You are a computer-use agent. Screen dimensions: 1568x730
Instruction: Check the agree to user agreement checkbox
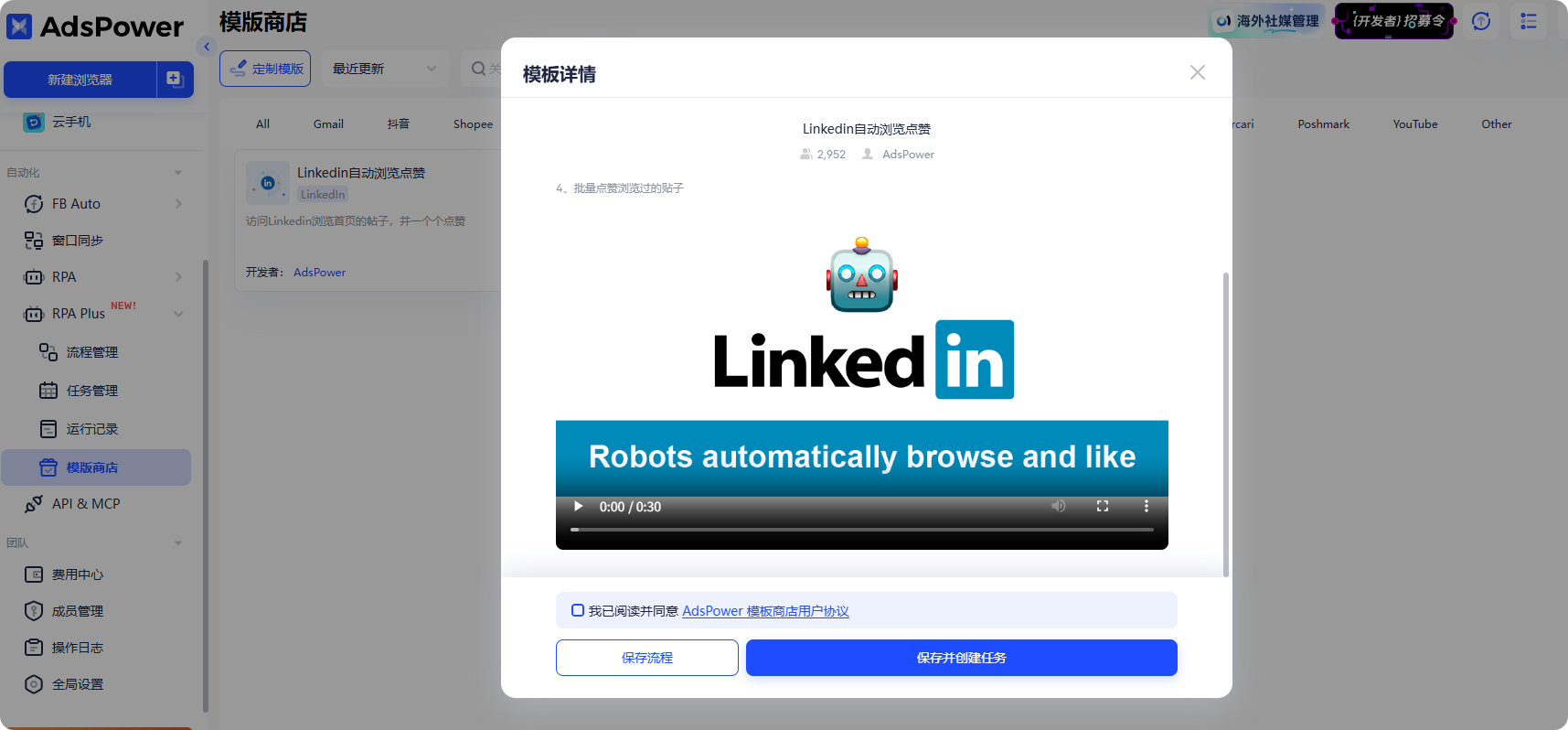pos(578,610)
